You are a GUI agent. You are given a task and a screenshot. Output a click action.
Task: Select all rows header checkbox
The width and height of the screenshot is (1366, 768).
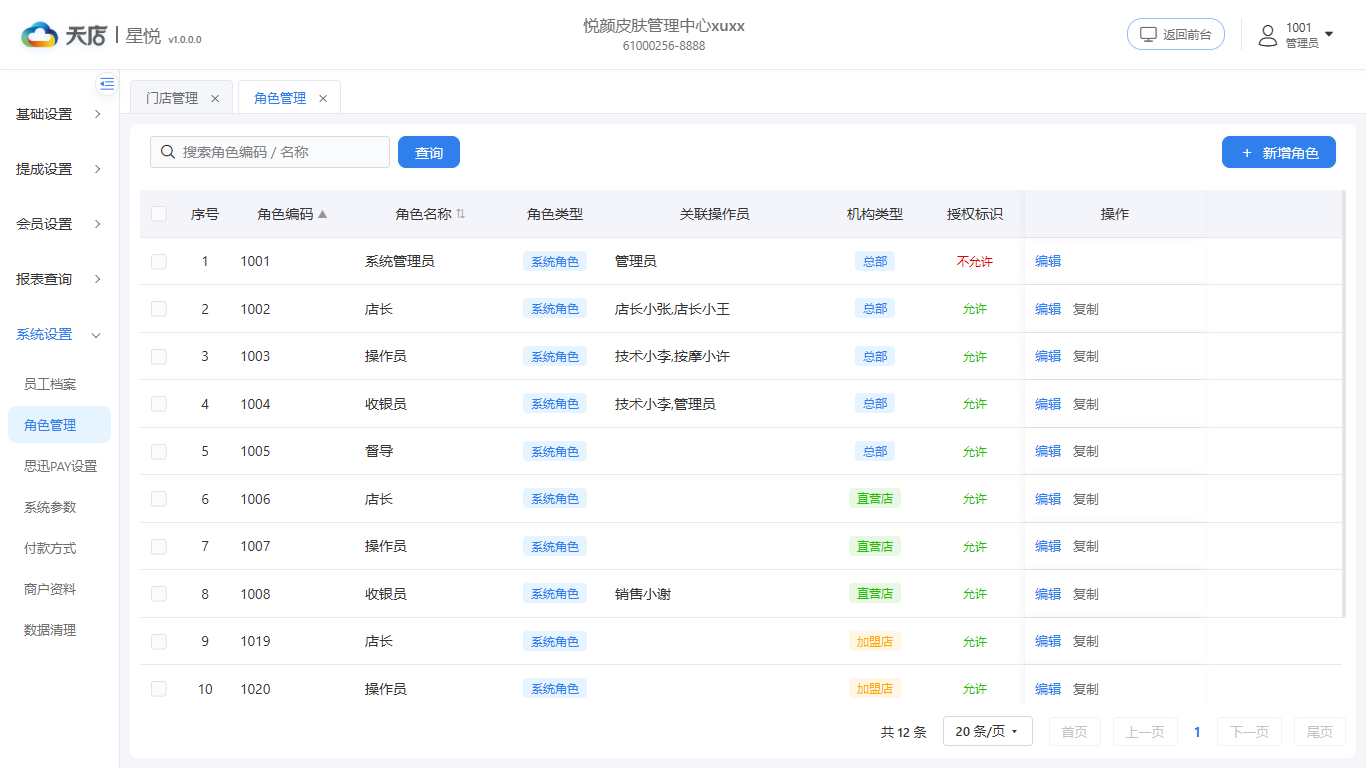point(159,214)
